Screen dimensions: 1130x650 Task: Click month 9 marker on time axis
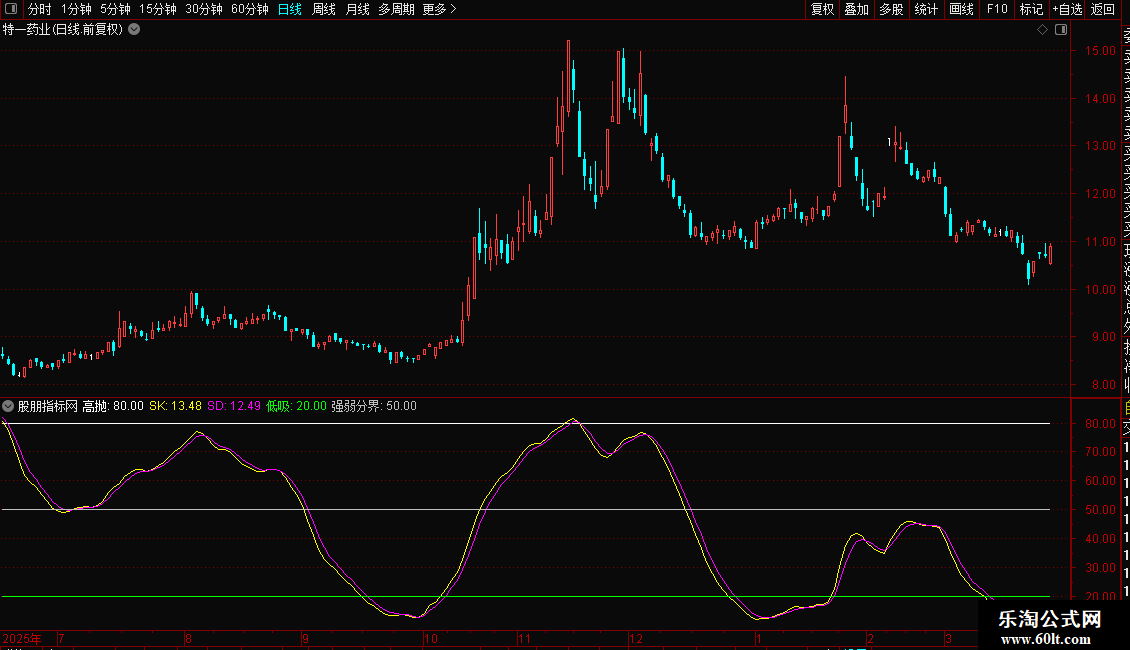click(x=305, y=638)
